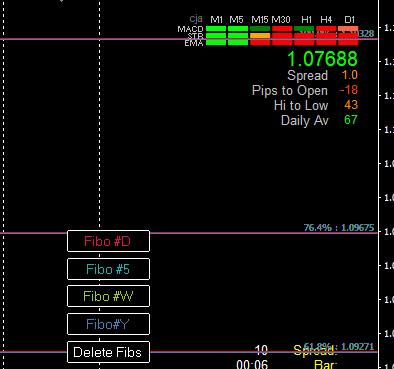Click the dark green MACD M15 signal cell

(x=260, y=29)
